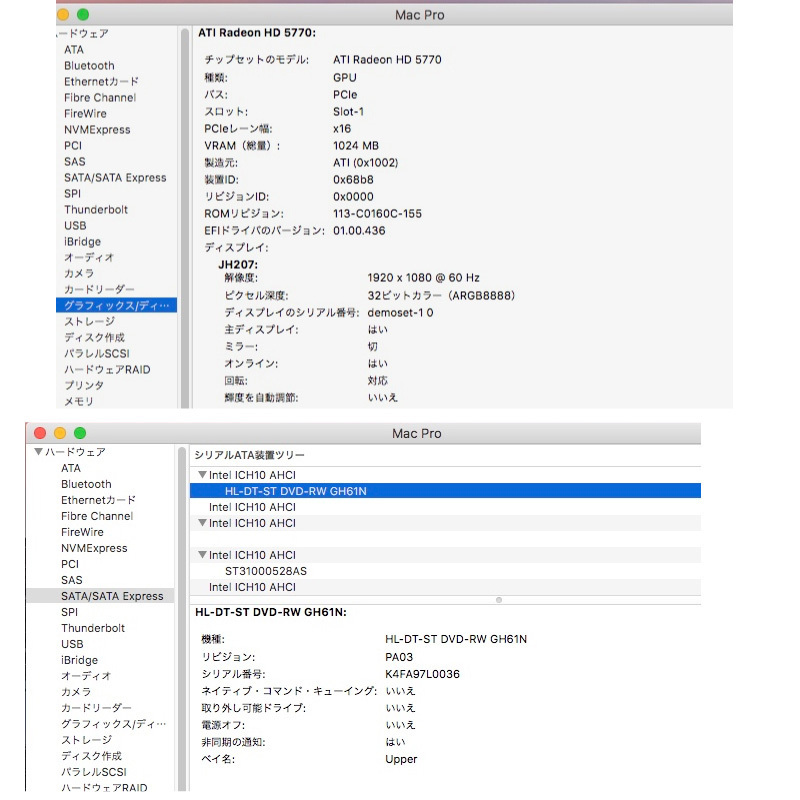Select オーディオ in upper window sidebar
Viewport: 800px width, 800px height.
tap(89, 257)
